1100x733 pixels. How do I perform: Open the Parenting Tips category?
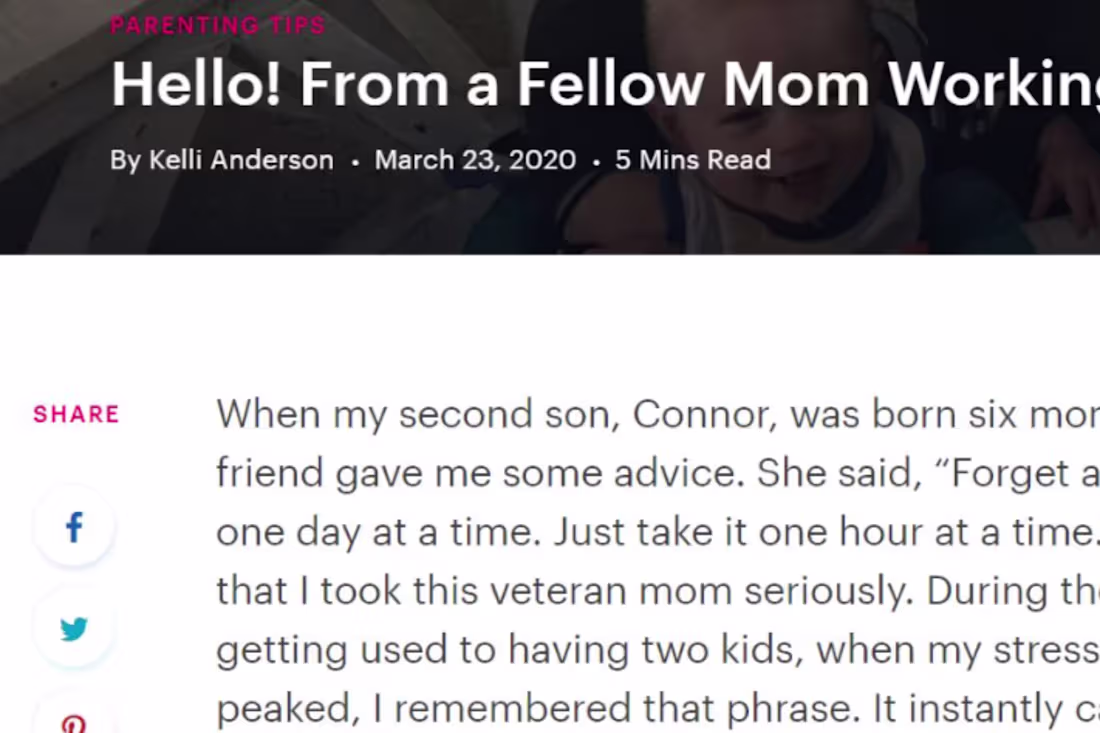tap(218, 25)
